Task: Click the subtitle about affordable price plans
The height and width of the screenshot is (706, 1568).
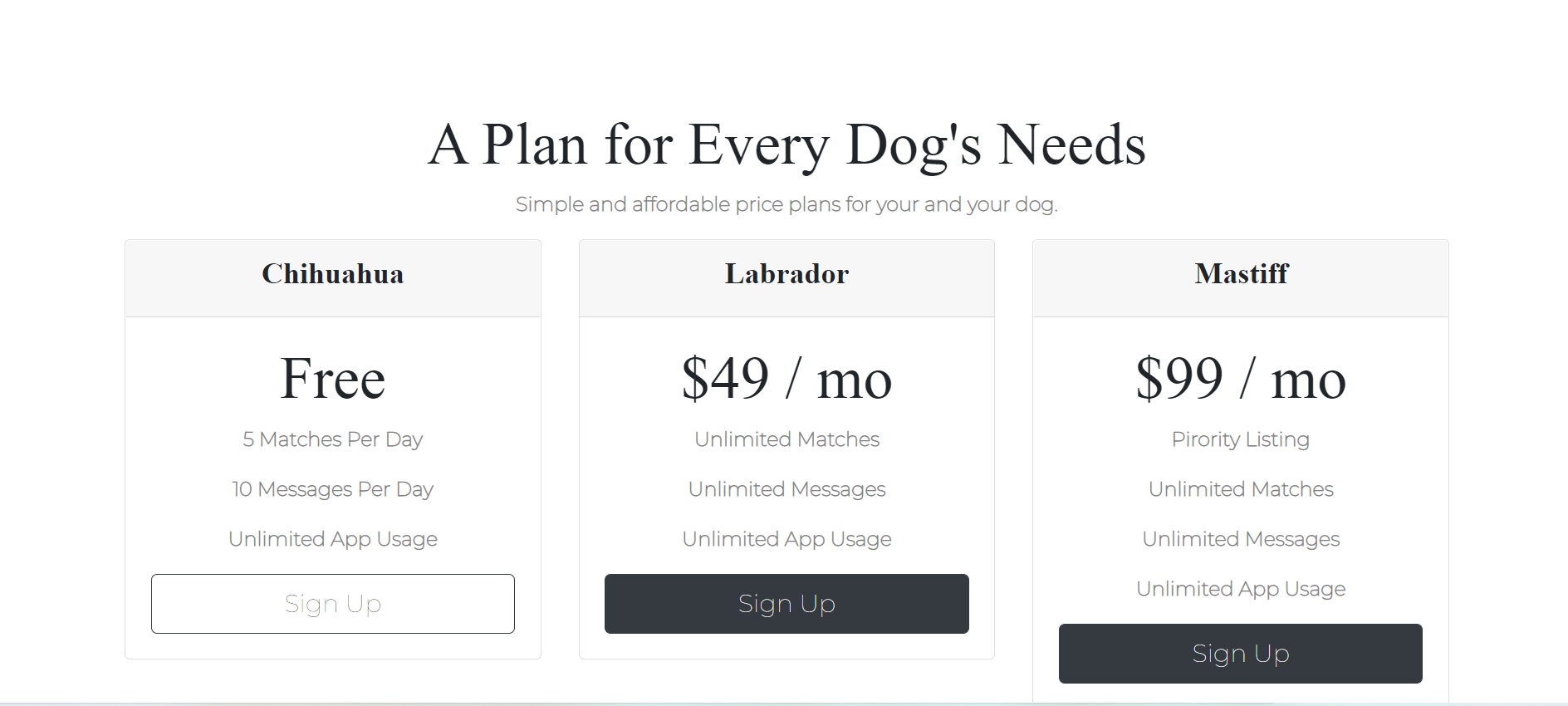Action: [787, 203]
